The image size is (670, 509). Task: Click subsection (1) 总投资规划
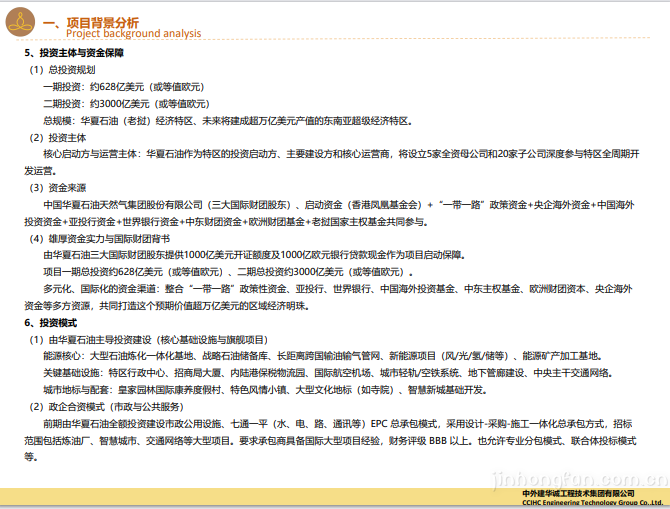tap(62, 69)
